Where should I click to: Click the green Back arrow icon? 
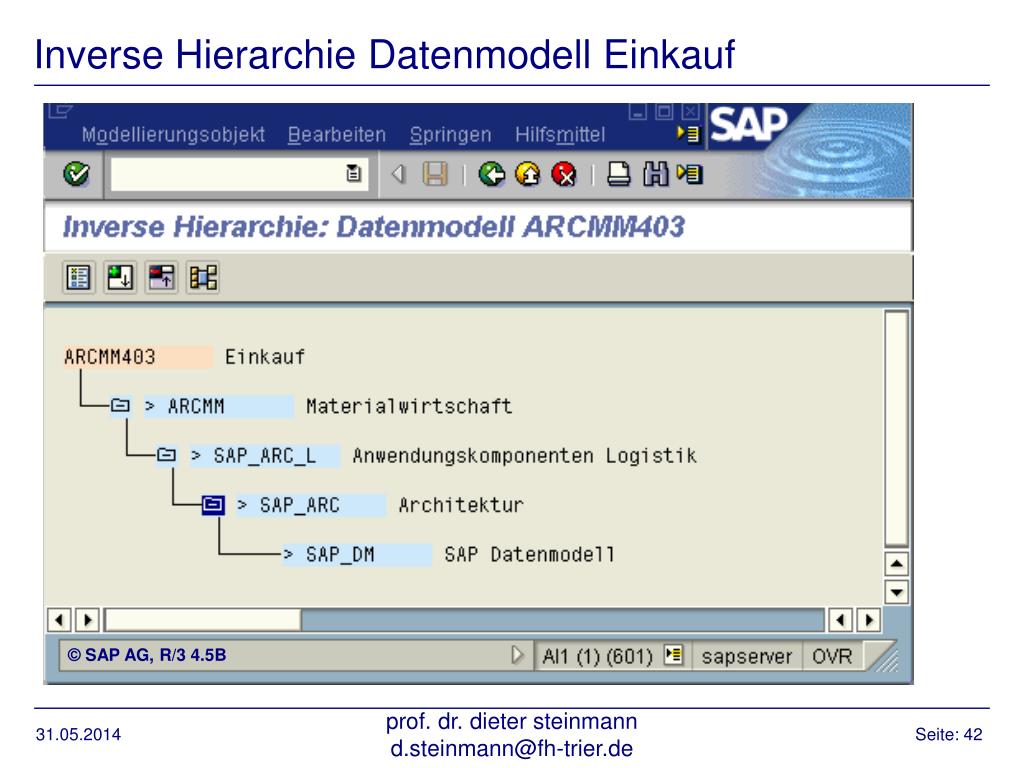click(492, 174)
